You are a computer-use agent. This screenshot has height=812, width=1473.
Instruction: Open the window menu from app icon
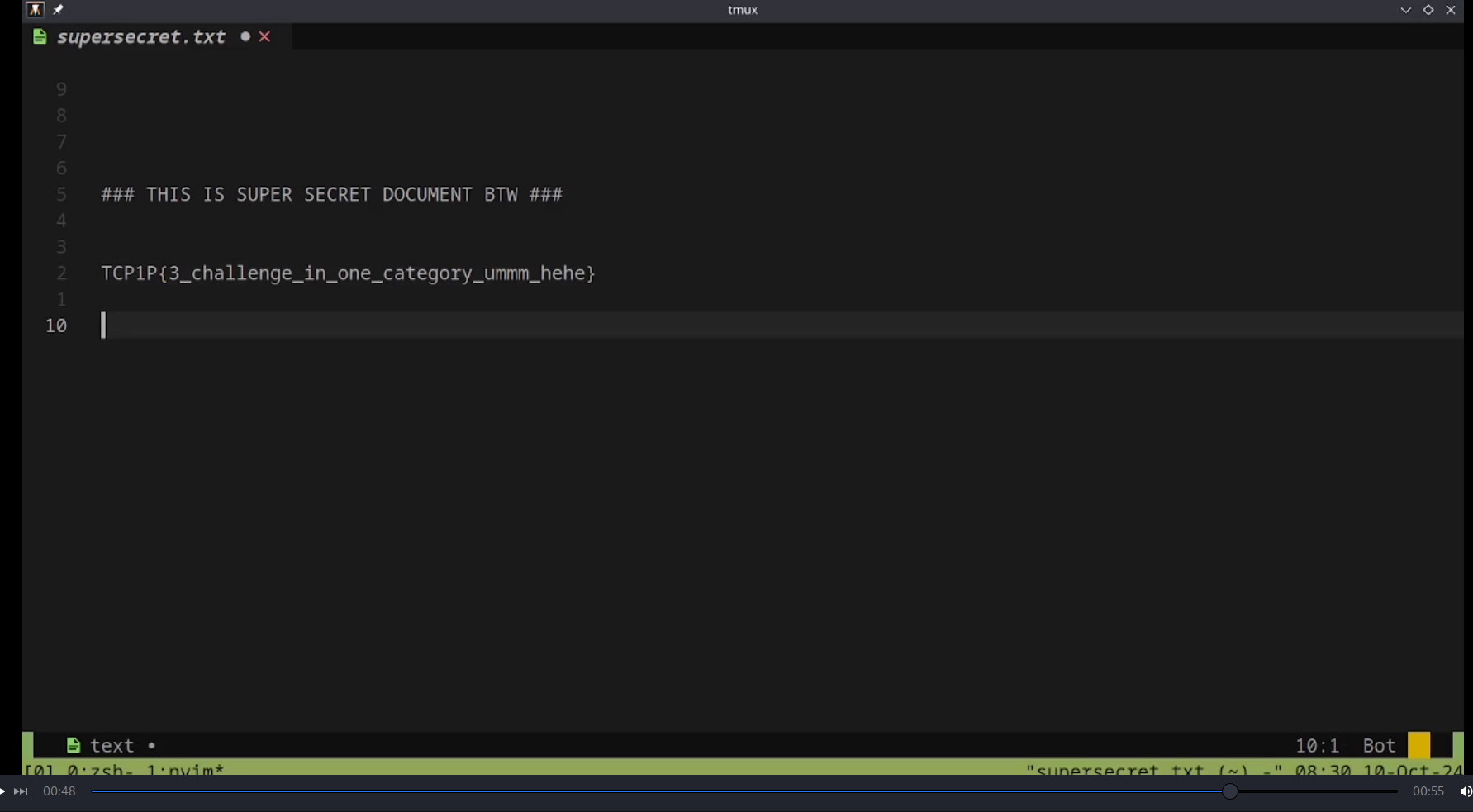pos(35,10)
